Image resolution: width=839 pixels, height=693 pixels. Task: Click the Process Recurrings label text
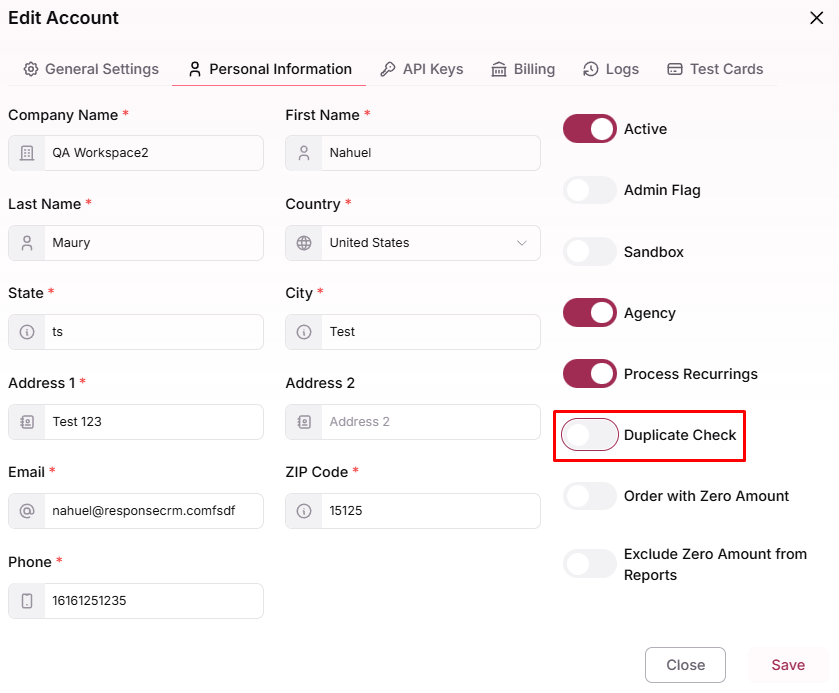(x=691, y=374)
